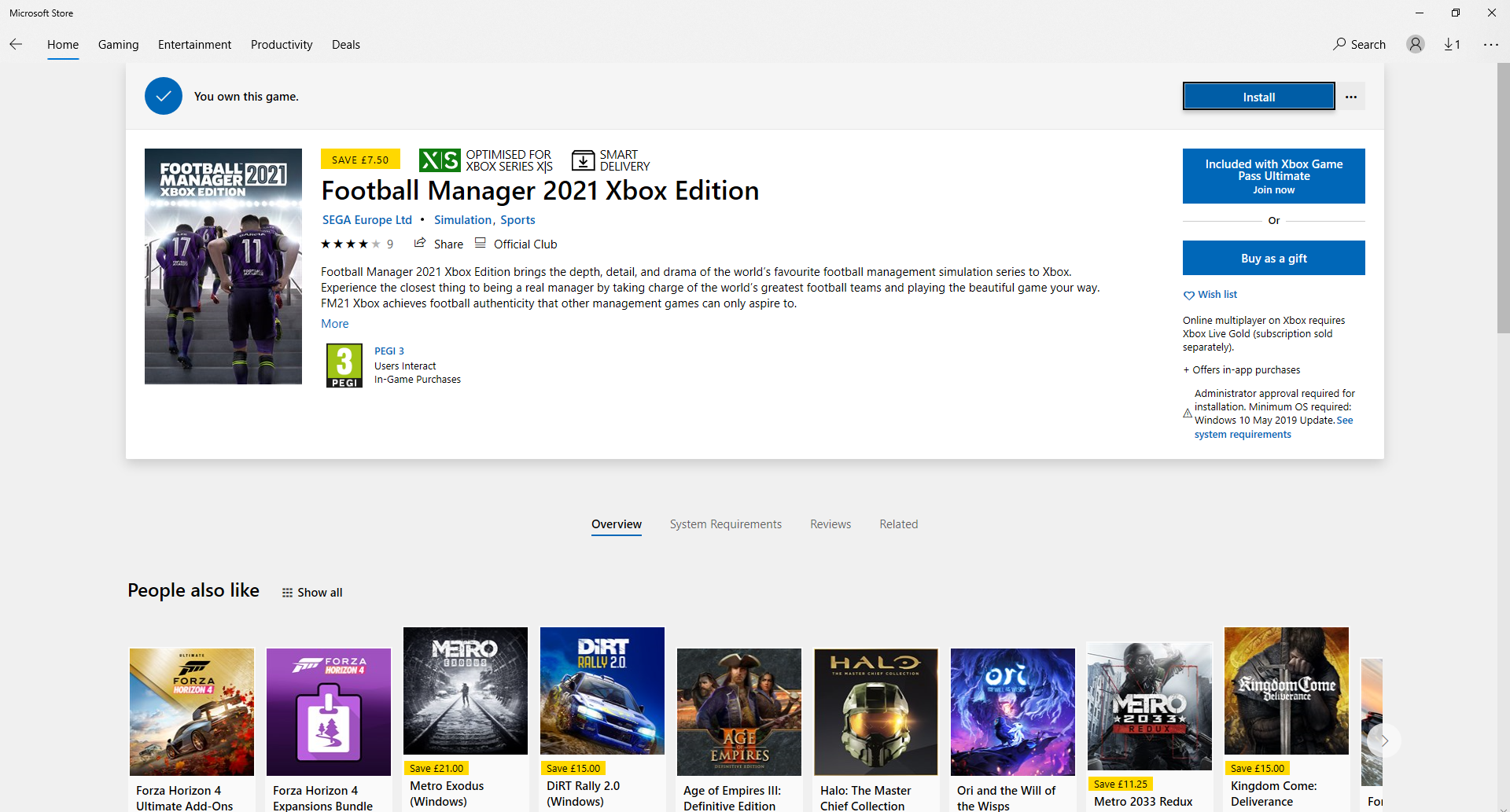This screenshot has height=812, width=1510.
Task: Click the Save £15.00 tag on DiRT Rally
Action: [573, 768]
